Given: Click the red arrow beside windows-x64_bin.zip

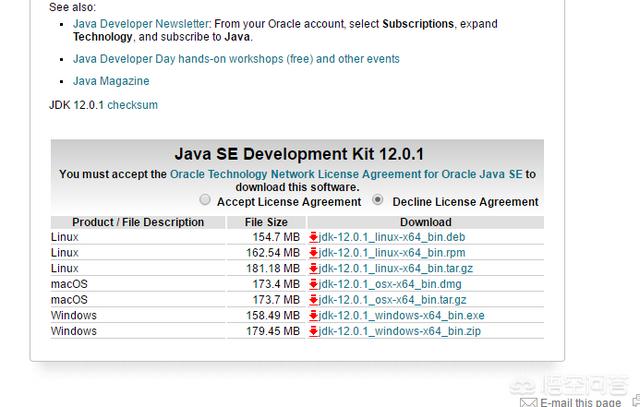Looking at the screenshot, I should (313, 331).
